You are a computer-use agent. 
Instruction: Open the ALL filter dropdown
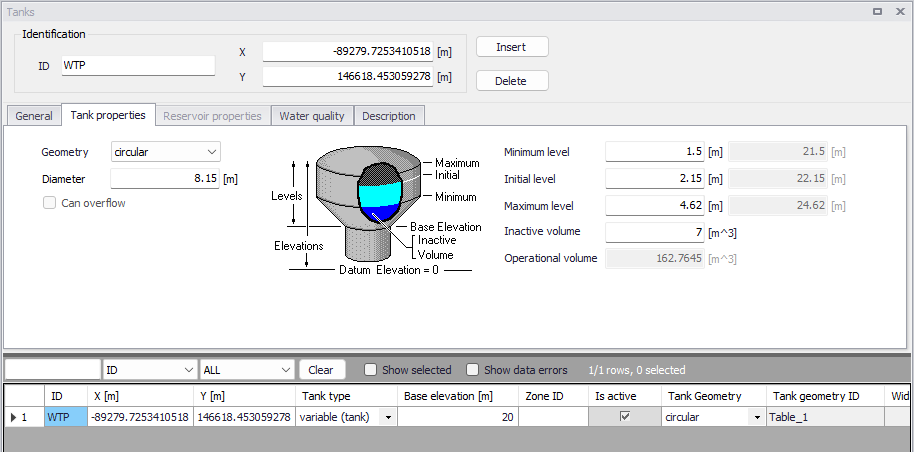[x=247, y=370]
